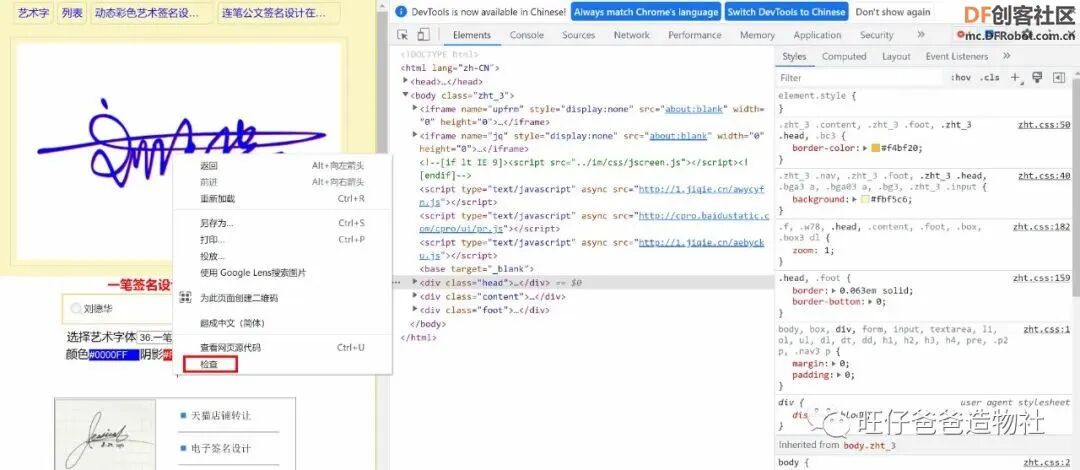
Task: Expand the div class="content" node
Action: 415,296
